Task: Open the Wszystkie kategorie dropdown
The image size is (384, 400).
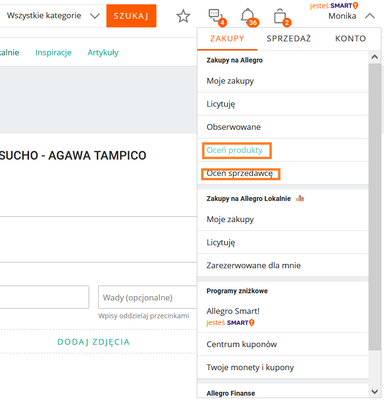Action: click(53, 16)
